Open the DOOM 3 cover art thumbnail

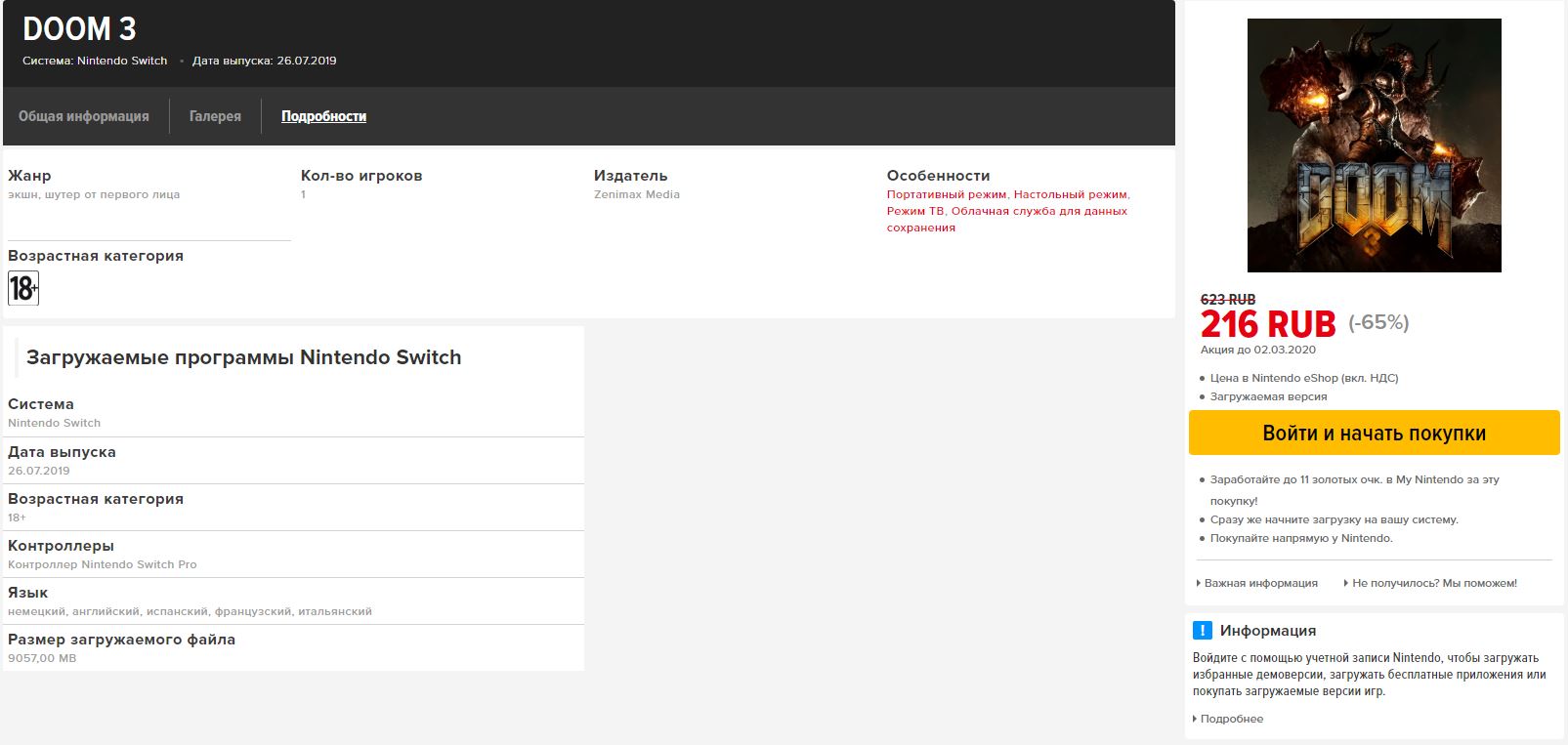pyautogui.click(x=1375, y=145)
